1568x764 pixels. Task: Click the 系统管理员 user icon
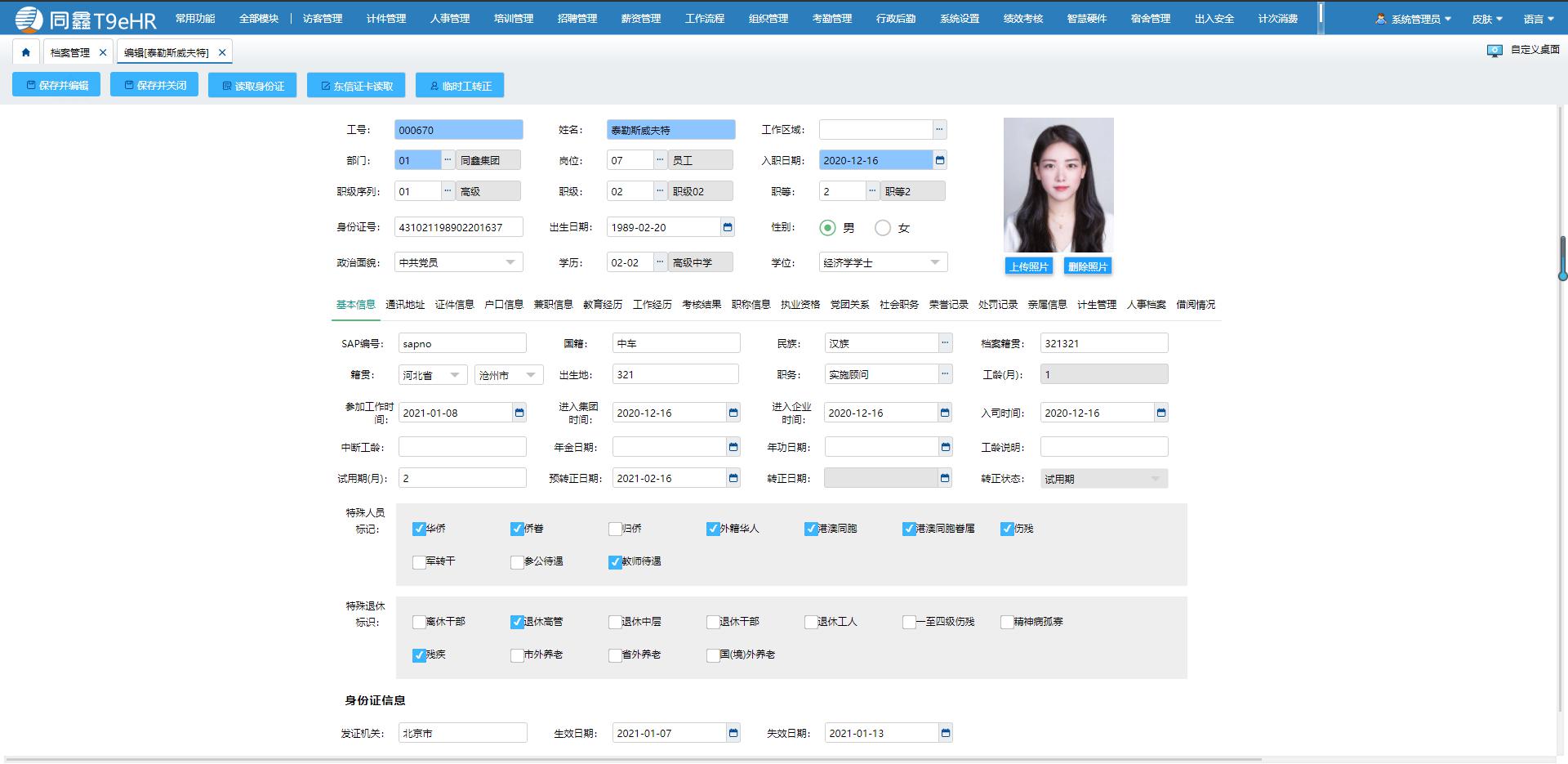click(x=1379, y=17)
